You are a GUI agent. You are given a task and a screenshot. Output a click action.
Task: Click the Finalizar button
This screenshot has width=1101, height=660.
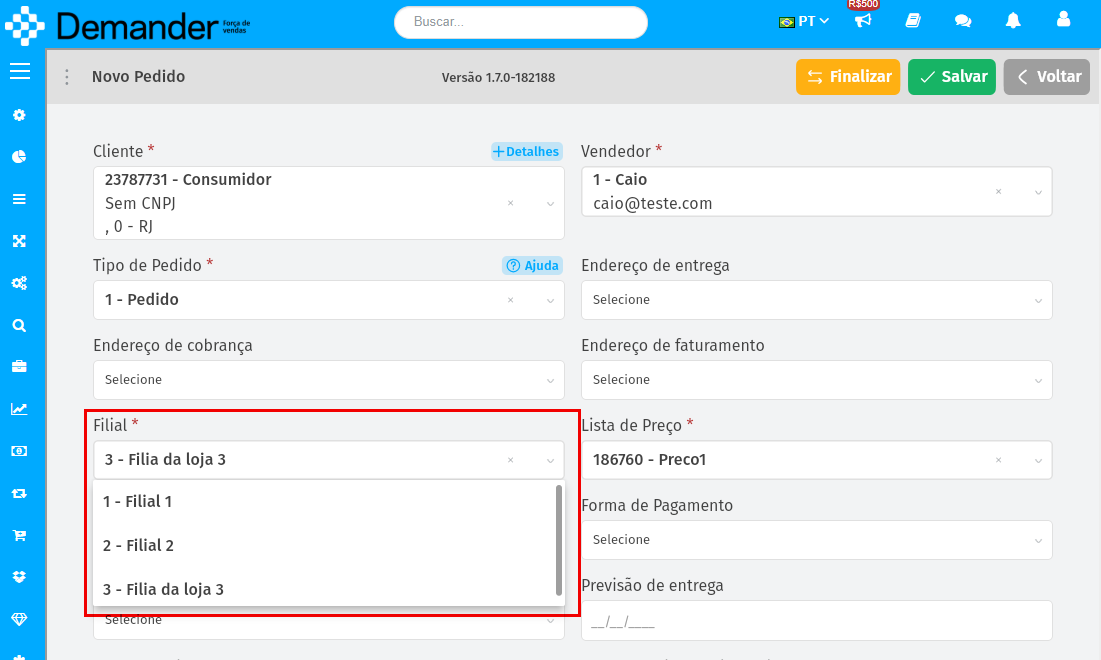[848, 77]
